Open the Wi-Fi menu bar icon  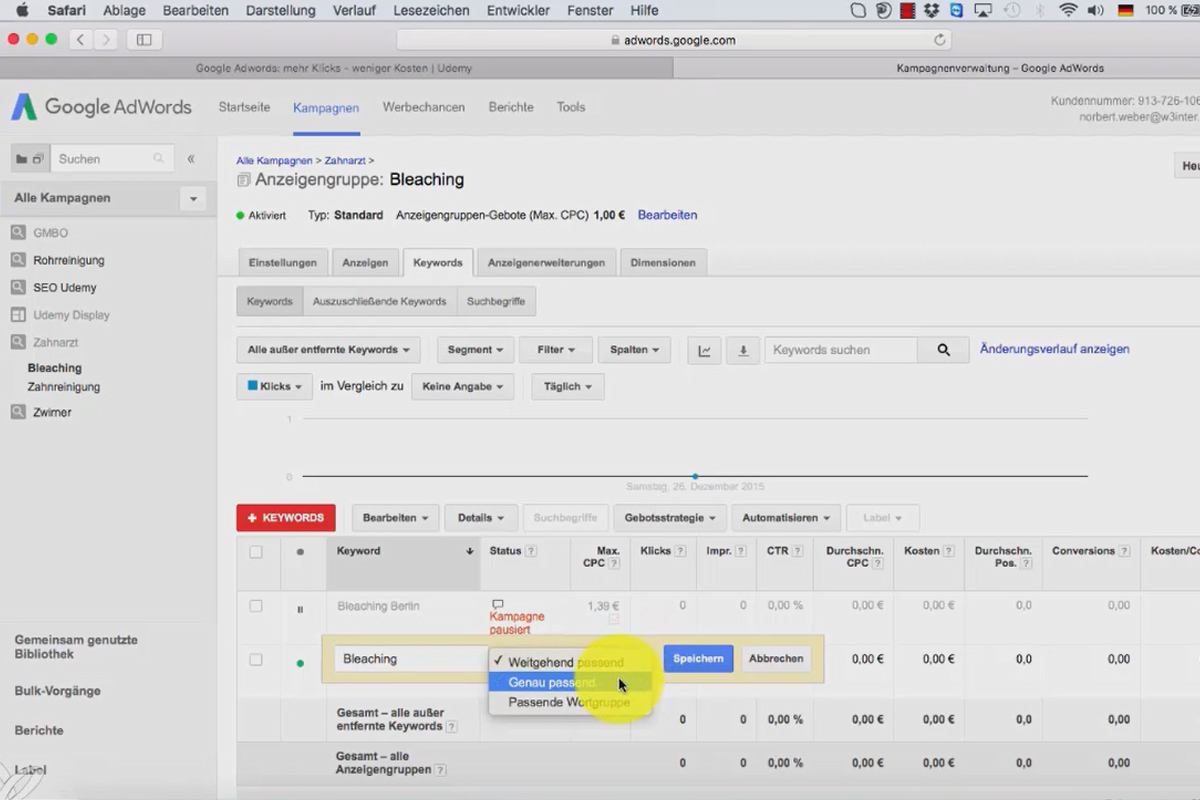pyautogui.click(x=1068, y=11)
